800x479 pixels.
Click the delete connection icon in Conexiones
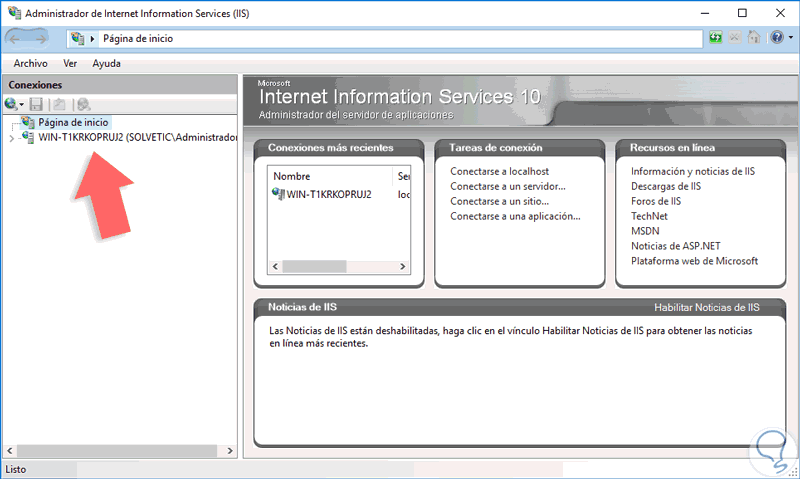[x=83, y=105]
